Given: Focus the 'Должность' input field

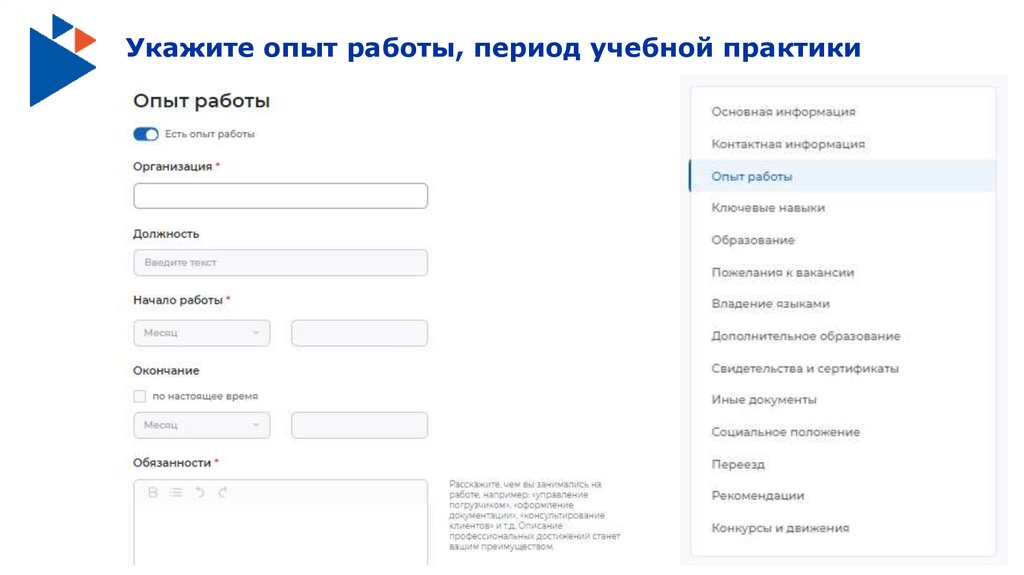Looking at the screenshot, I should click(x=280, y=263).
